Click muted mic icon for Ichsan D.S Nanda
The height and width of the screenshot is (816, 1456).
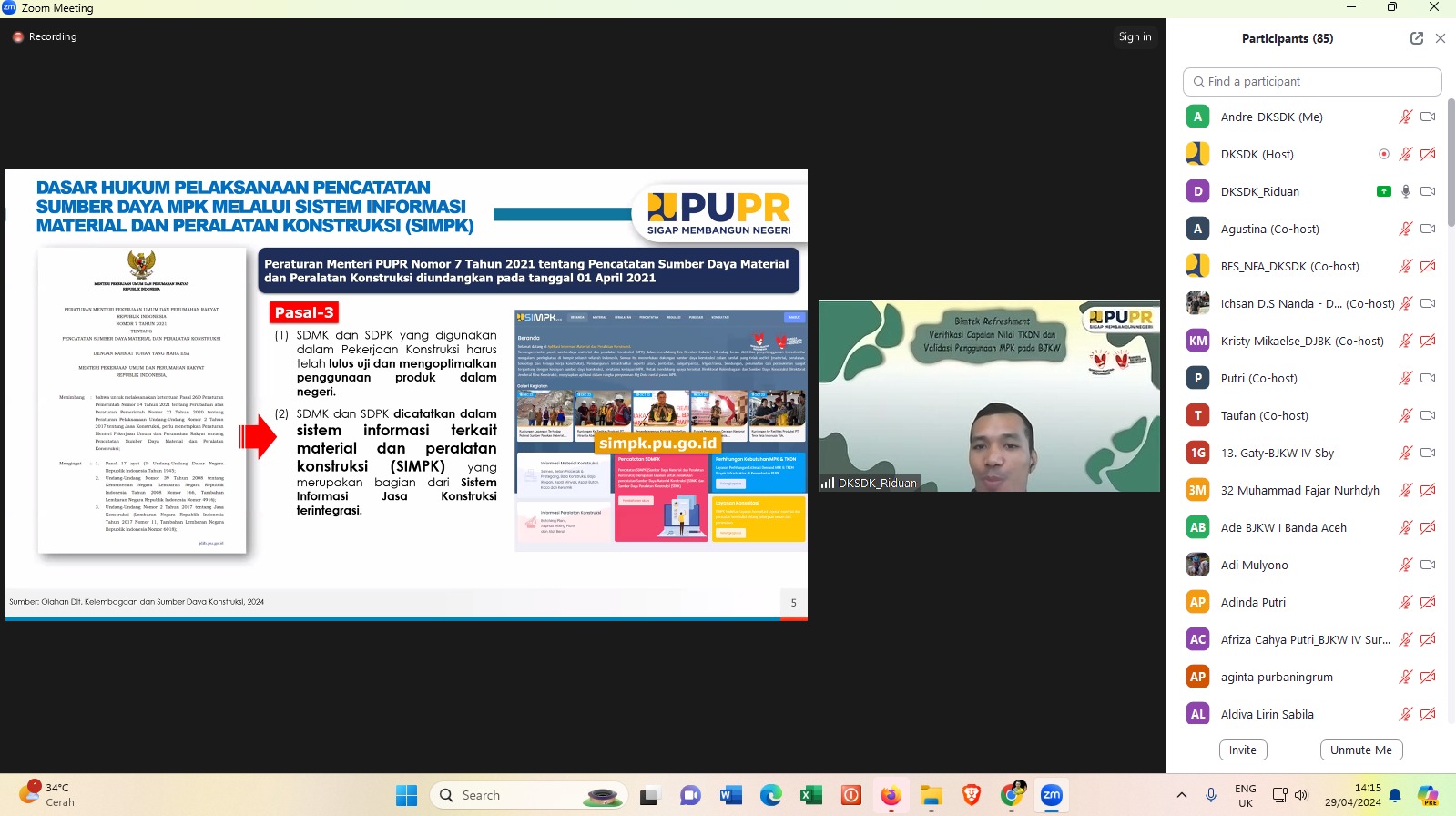coord(1406,303)
